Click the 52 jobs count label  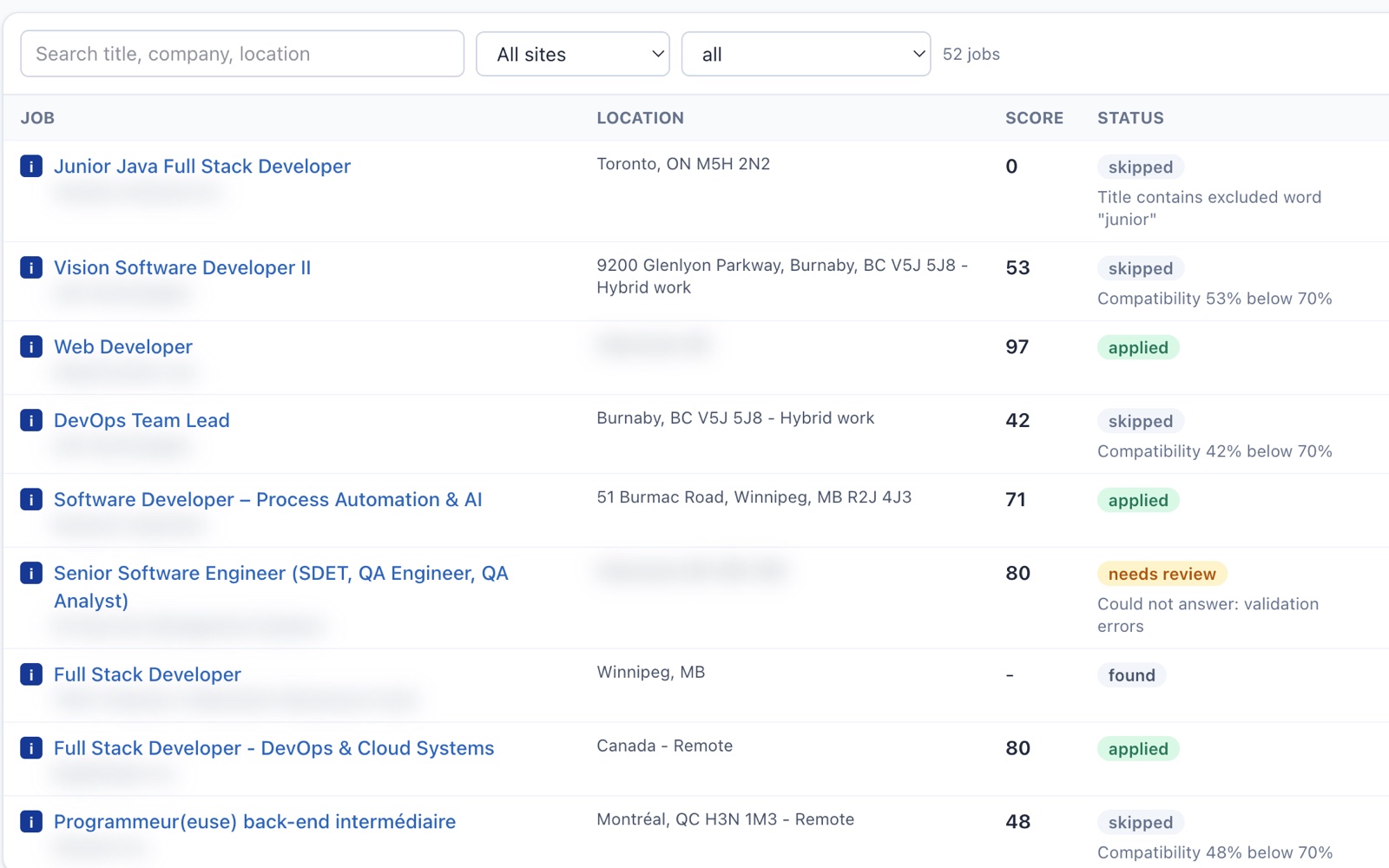(971, 54)
